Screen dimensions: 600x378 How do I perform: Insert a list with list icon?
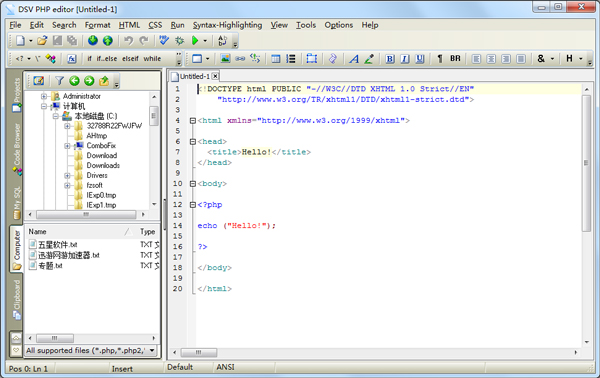[291, 59]
